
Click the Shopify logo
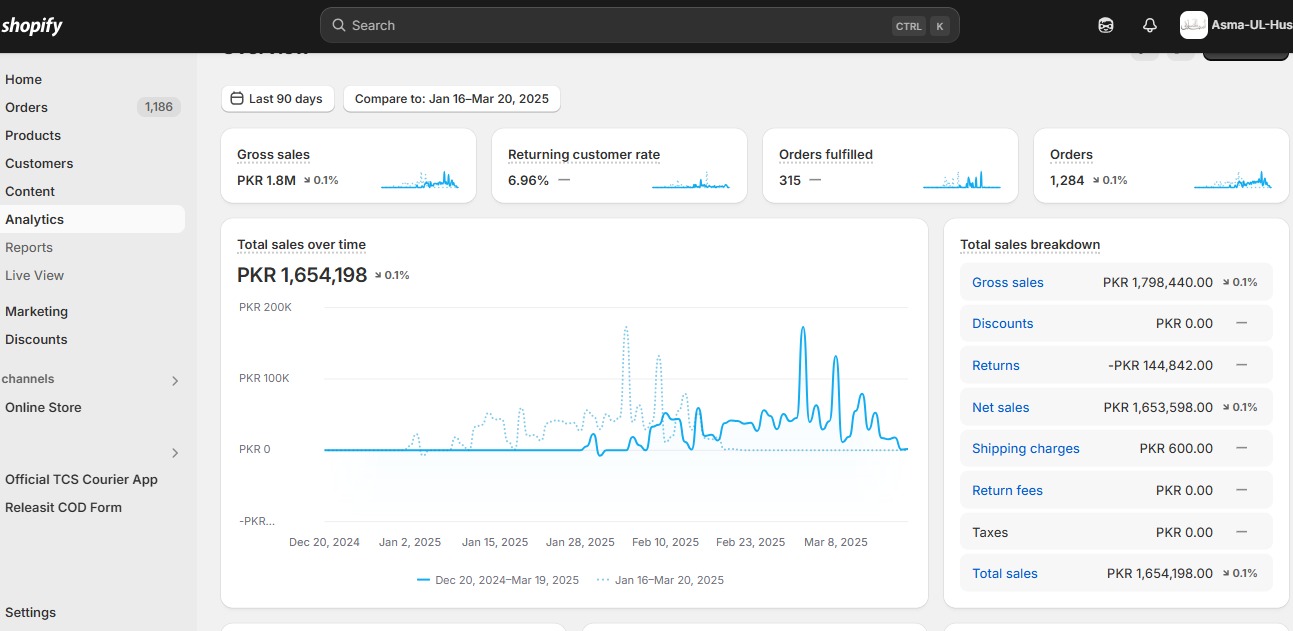coord(32,26)
